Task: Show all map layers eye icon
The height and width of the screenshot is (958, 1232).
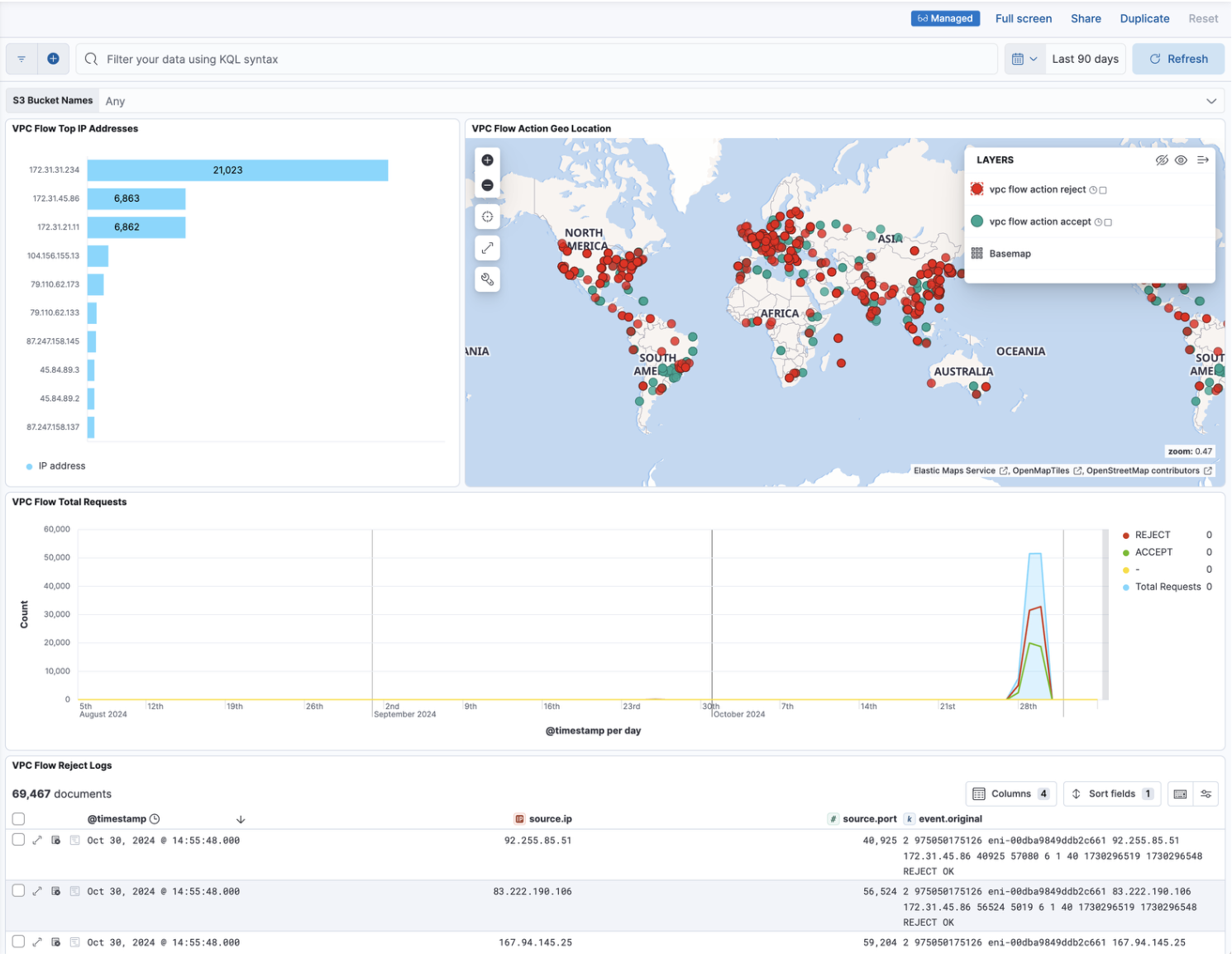Action: point(1181,160)
